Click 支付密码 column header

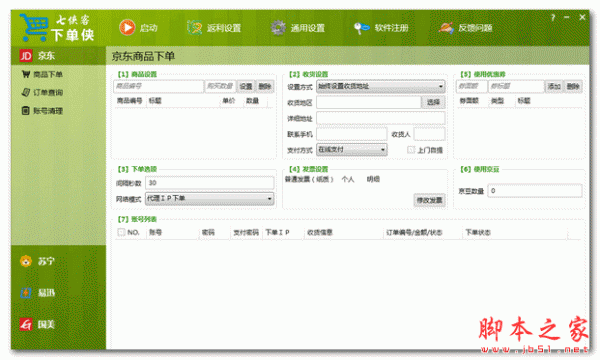click(x=246, y=232)
